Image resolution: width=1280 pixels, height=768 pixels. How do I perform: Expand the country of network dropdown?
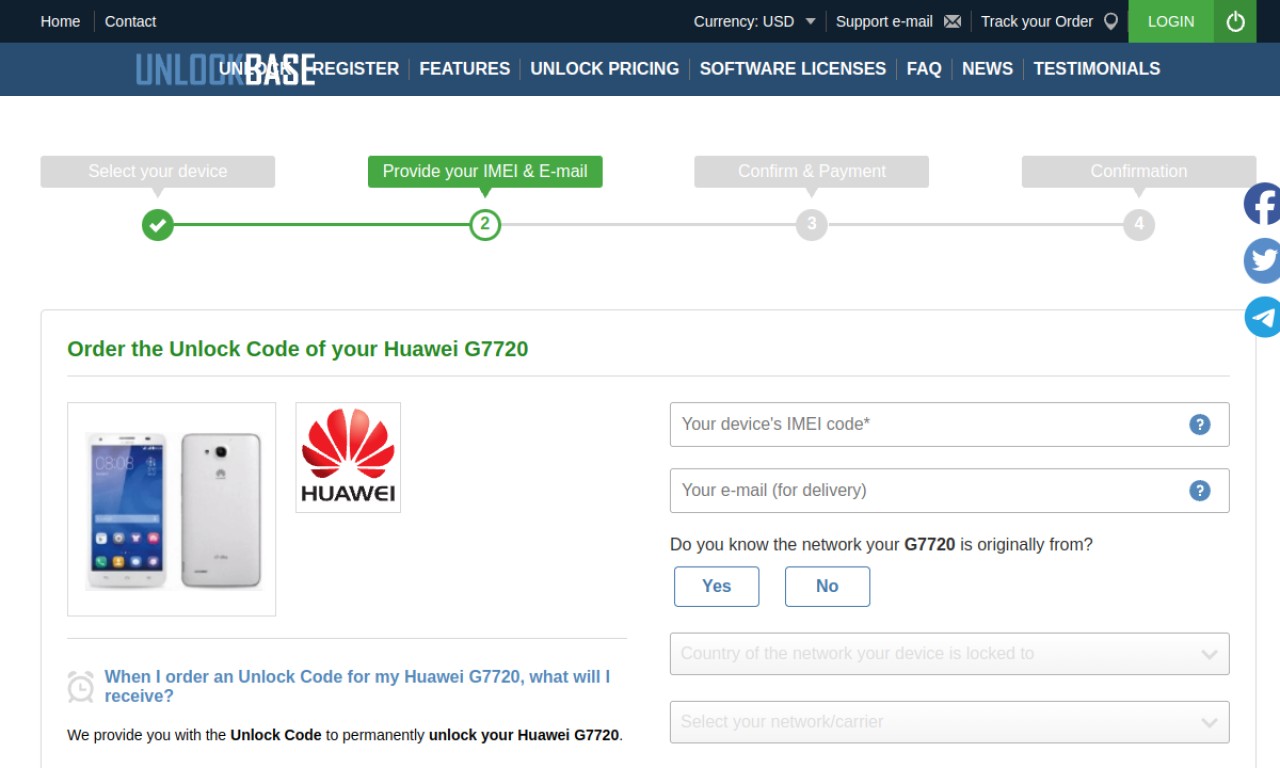(x=949, y=654)
